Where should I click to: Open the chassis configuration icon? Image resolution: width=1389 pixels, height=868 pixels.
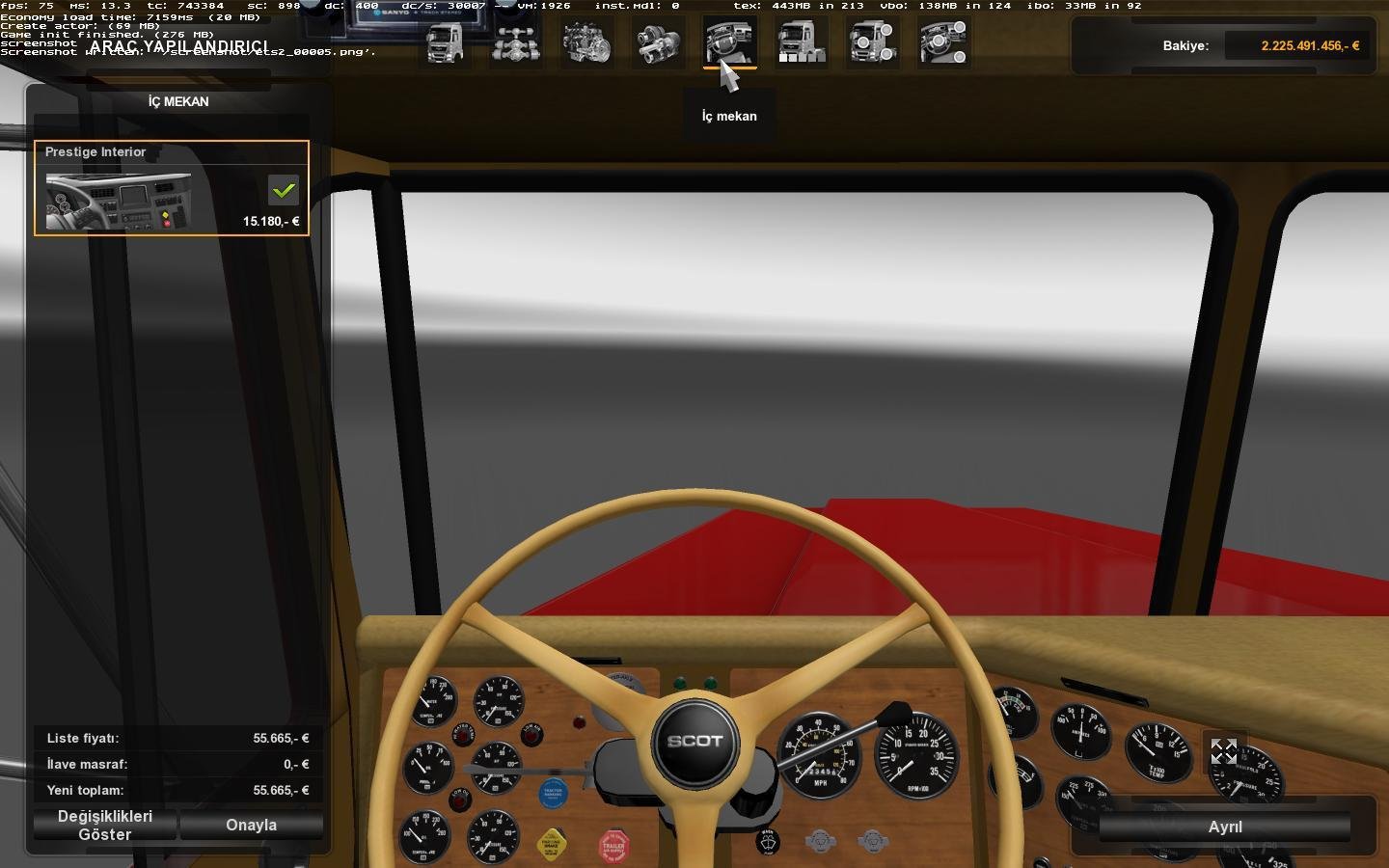coord(516,42)
